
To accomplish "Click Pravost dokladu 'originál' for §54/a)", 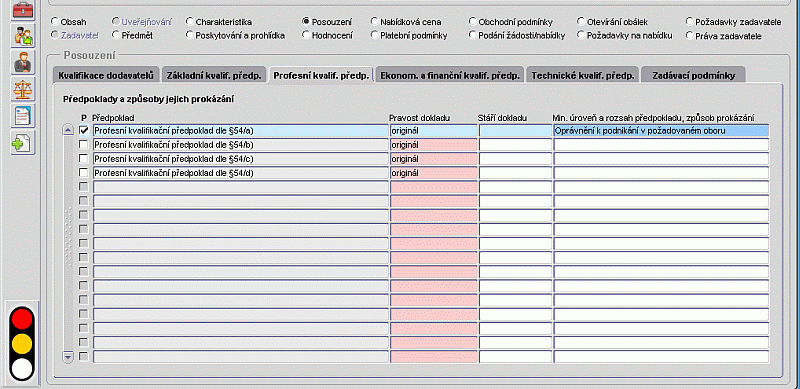I will click(x=434, y=131).
